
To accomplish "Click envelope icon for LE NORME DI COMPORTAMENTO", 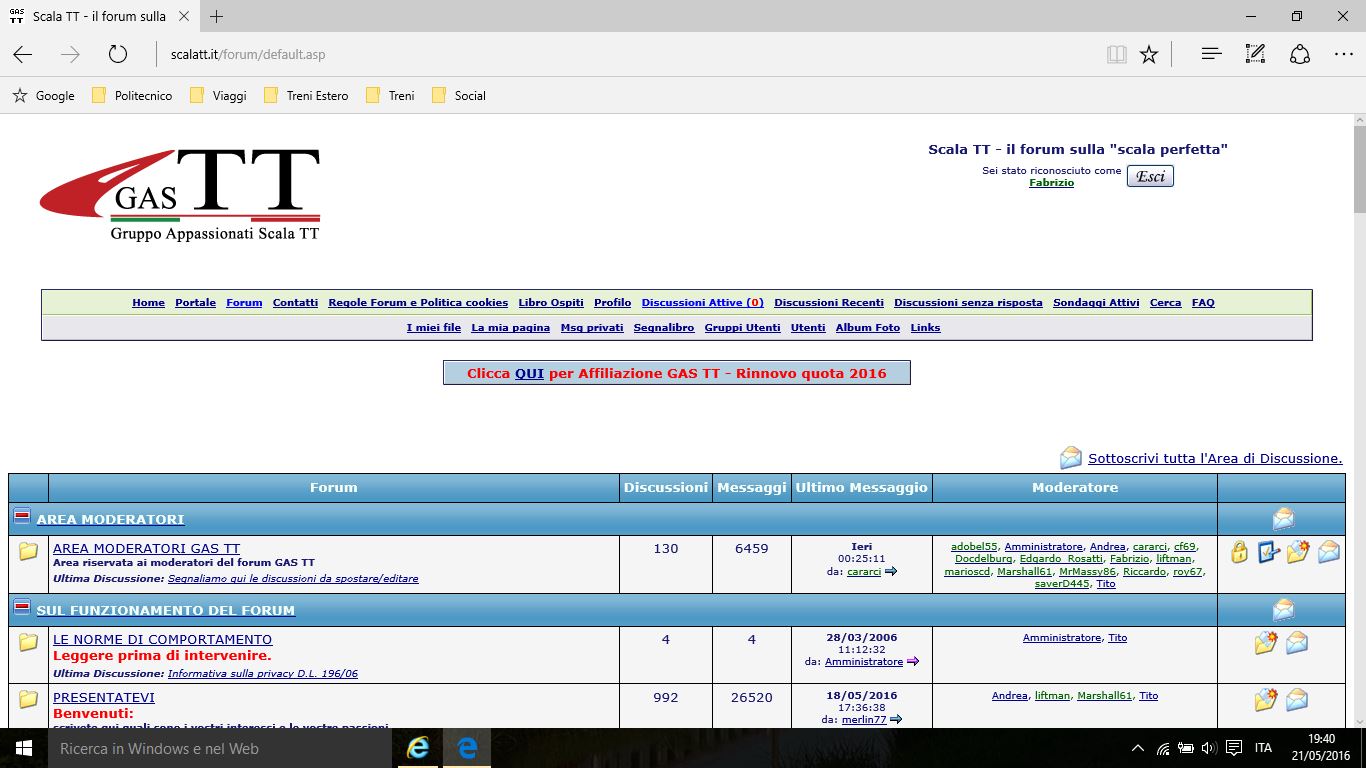I will click(x=1297, y=643).
